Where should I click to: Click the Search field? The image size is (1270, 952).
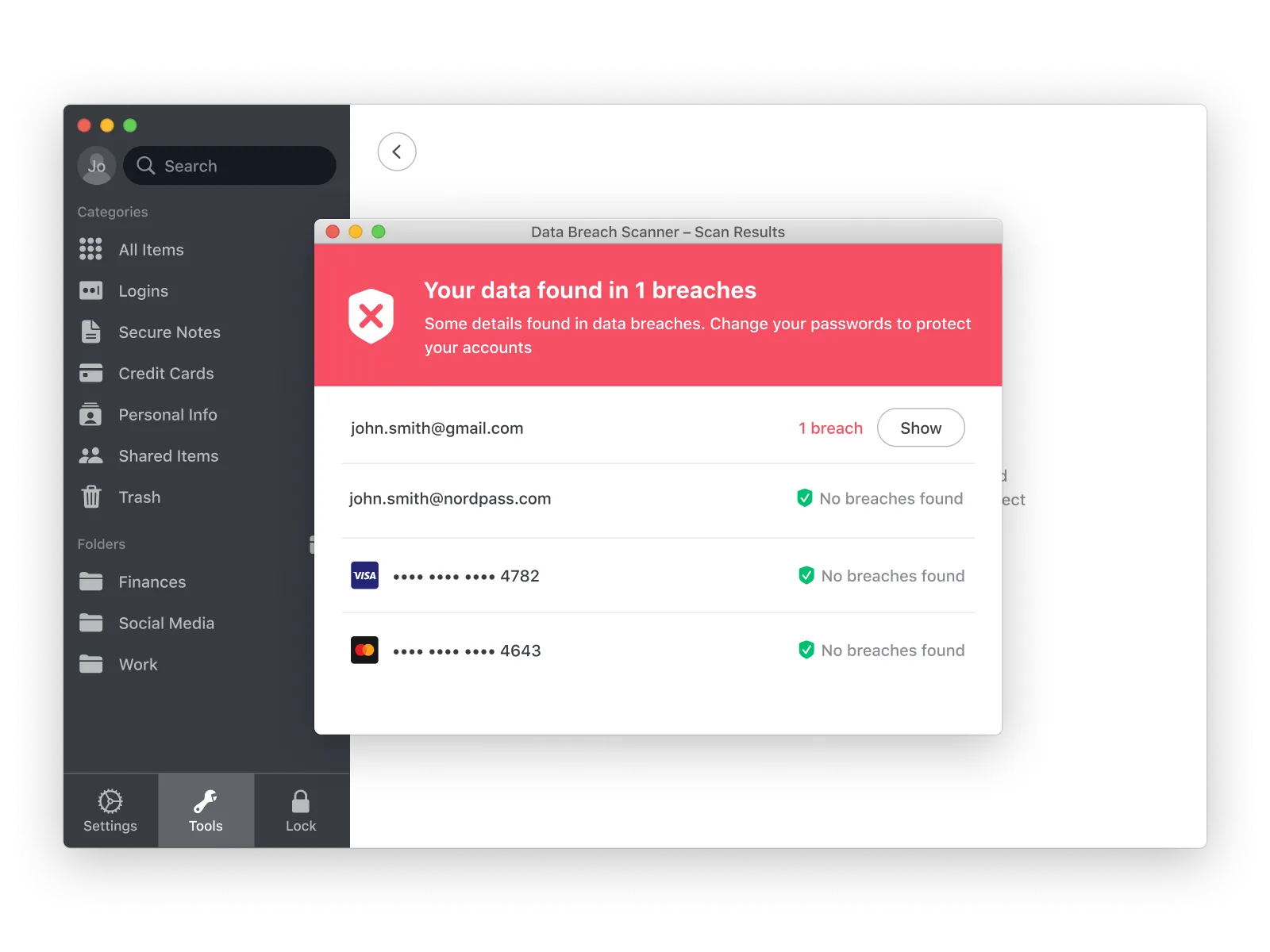click(230, 166)
